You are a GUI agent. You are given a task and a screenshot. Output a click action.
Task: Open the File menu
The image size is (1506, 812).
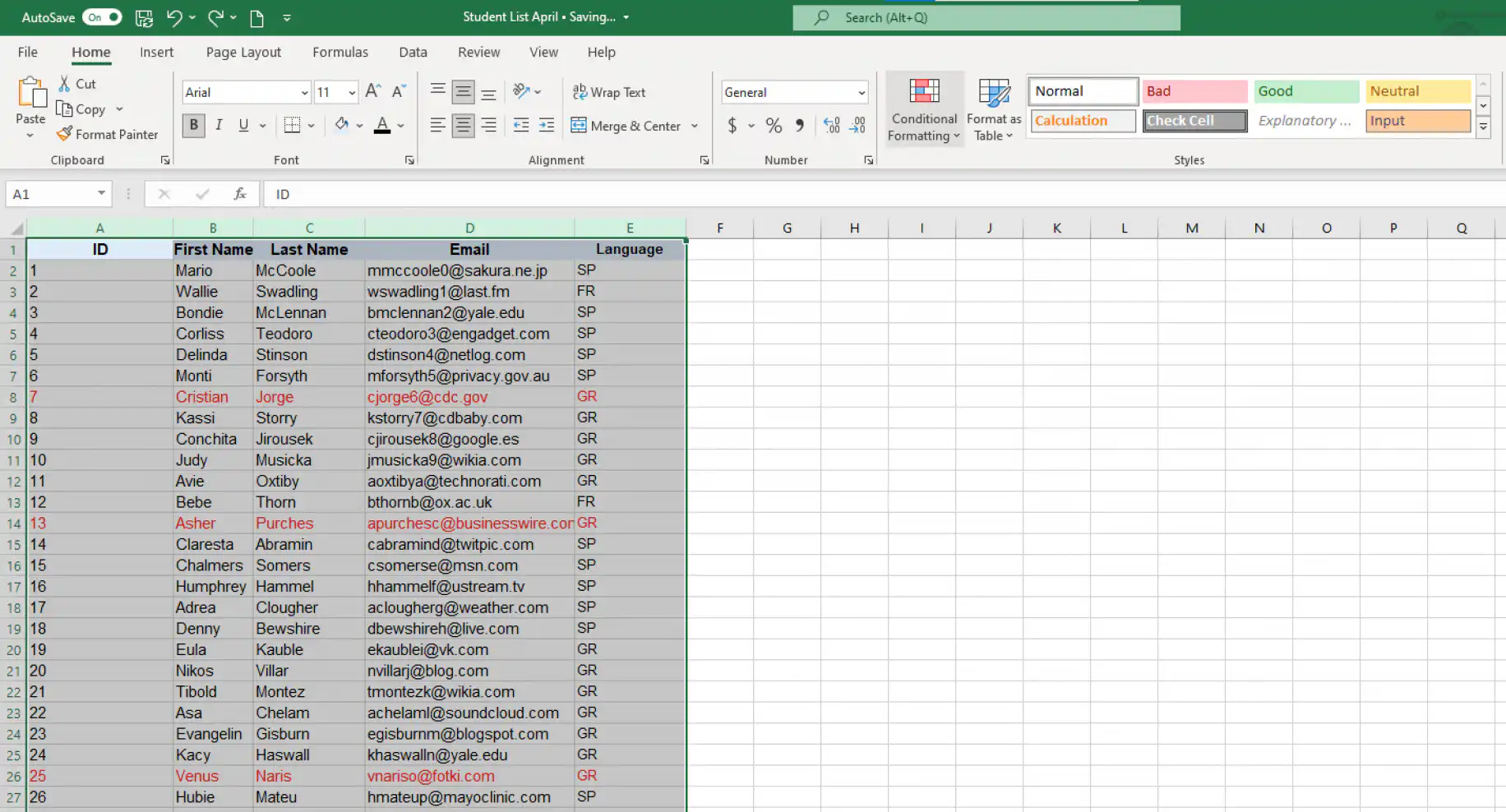(x=28, y=52)
